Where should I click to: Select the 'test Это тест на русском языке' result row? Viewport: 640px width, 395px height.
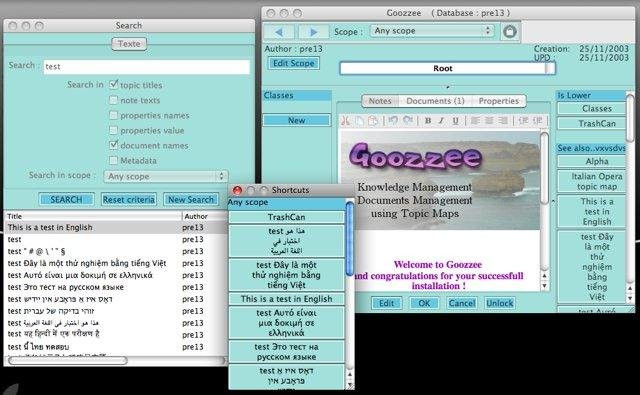[x=116, y=287]
